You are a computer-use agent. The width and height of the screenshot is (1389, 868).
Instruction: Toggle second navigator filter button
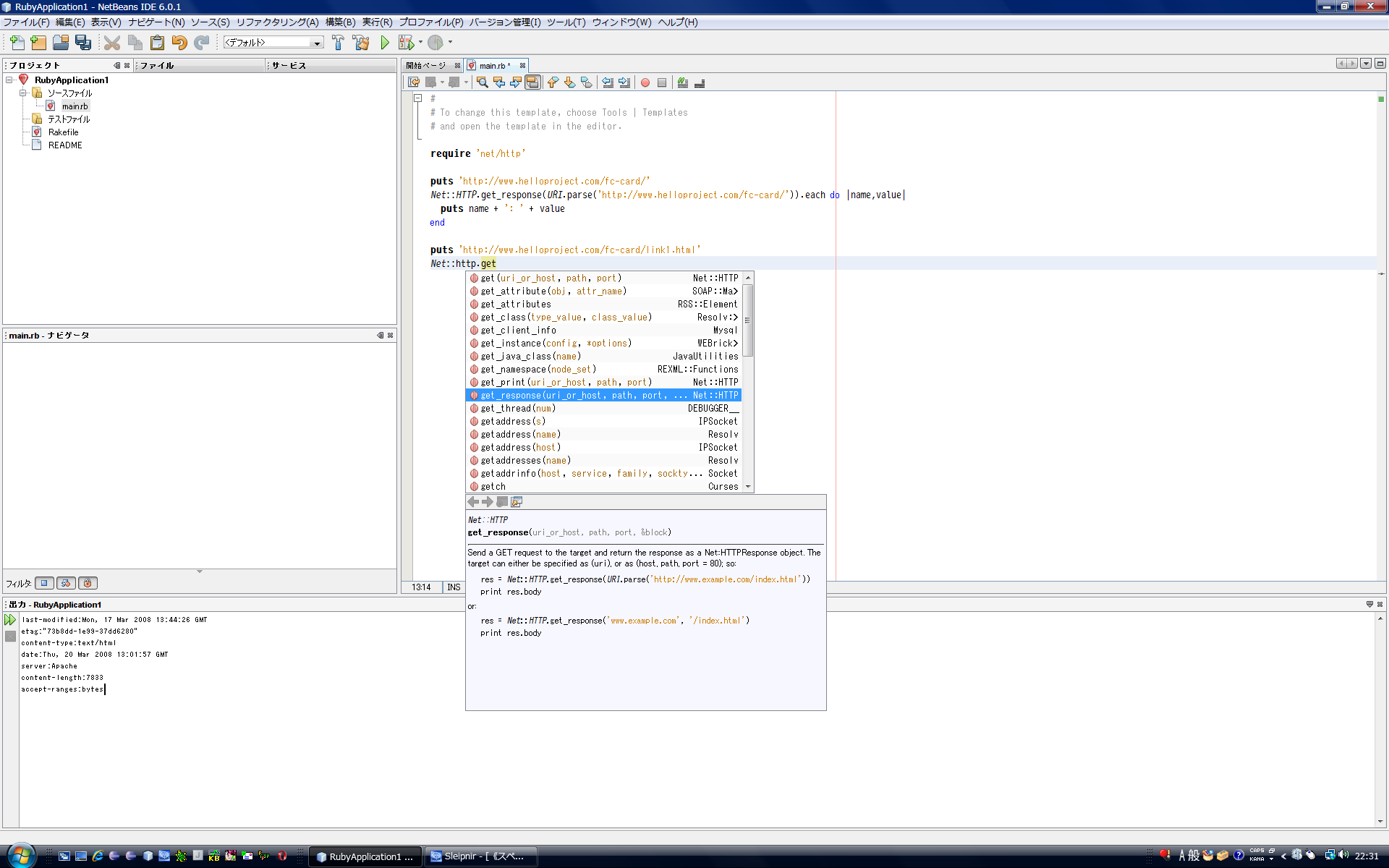tap(66, 583)
